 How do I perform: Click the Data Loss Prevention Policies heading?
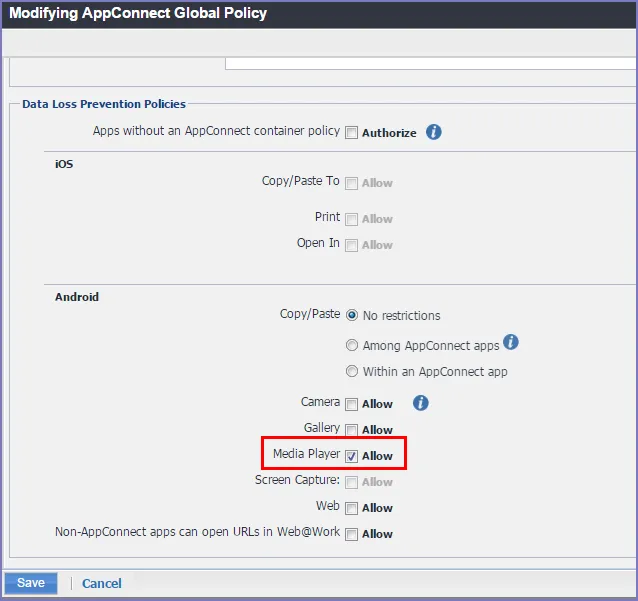104,104
